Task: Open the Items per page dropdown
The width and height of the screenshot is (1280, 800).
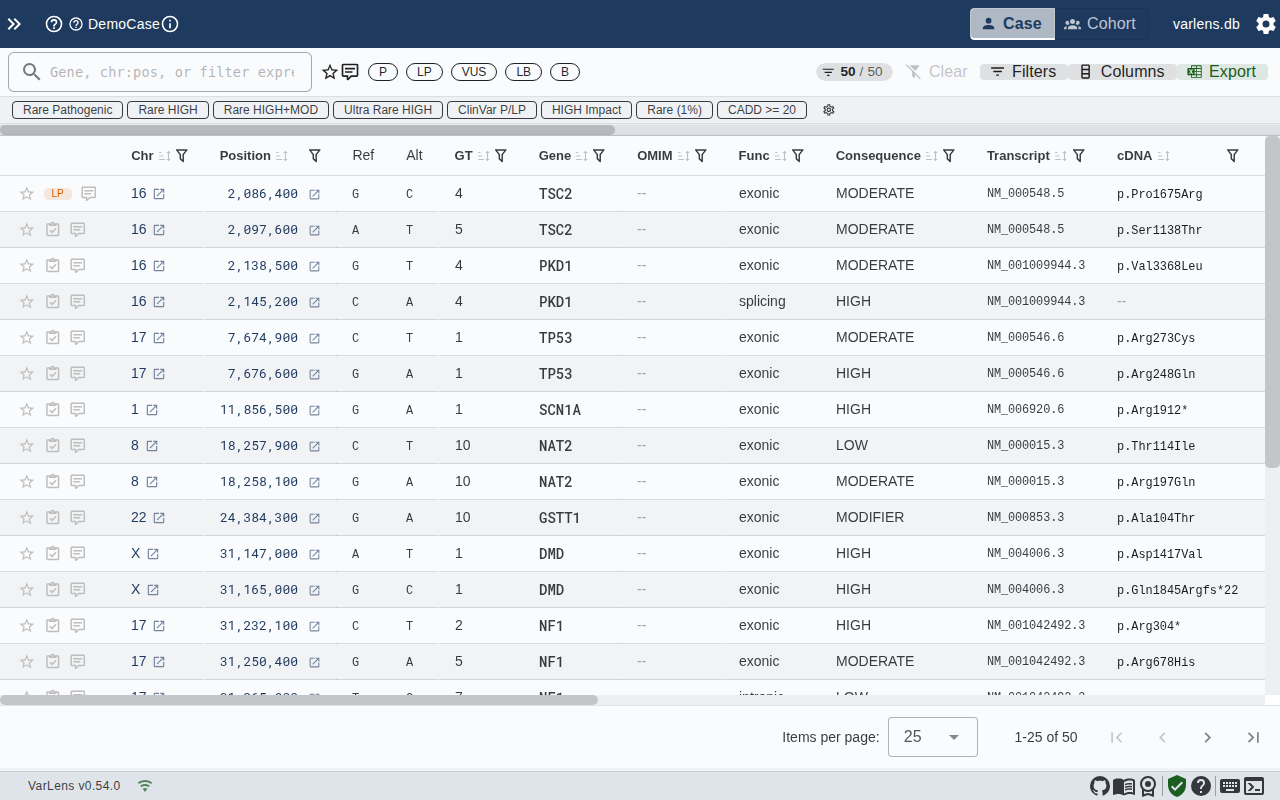Action: [932, 737]
